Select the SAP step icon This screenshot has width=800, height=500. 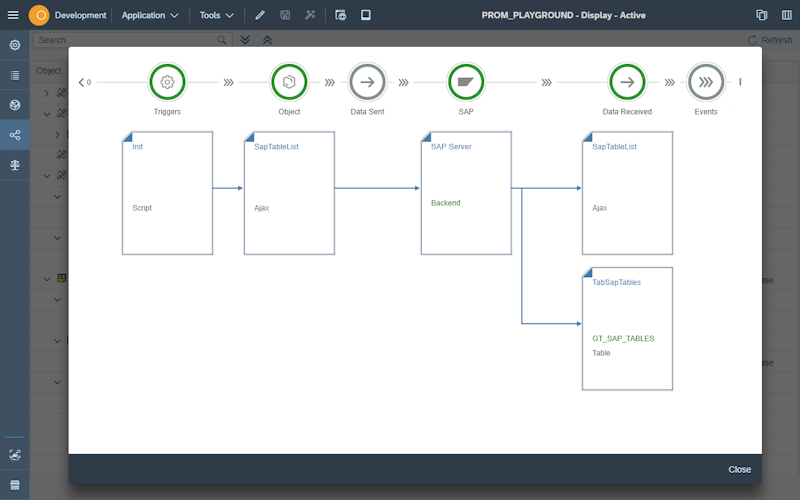point(466,82)
